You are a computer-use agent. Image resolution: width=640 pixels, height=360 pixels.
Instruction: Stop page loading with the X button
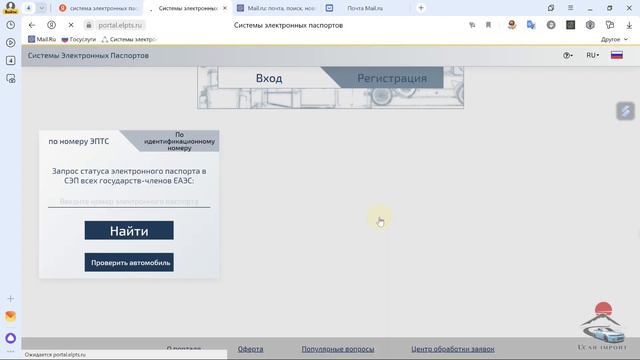pyautogui.click(x=71, y=25)
